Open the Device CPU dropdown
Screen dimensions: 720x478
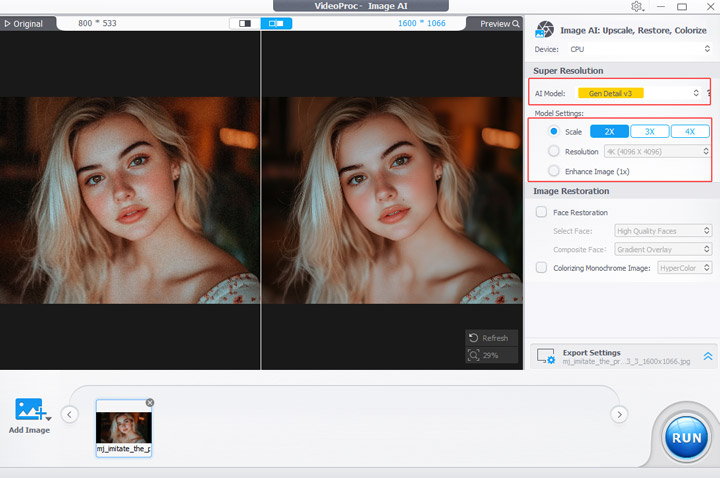click(x=640, y=49)
